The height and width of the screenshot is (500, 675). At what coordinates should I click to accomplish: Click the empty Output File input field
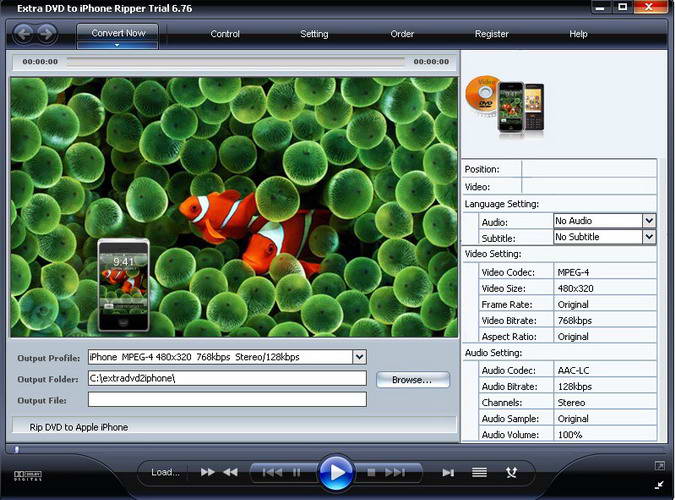coord(227,399)
